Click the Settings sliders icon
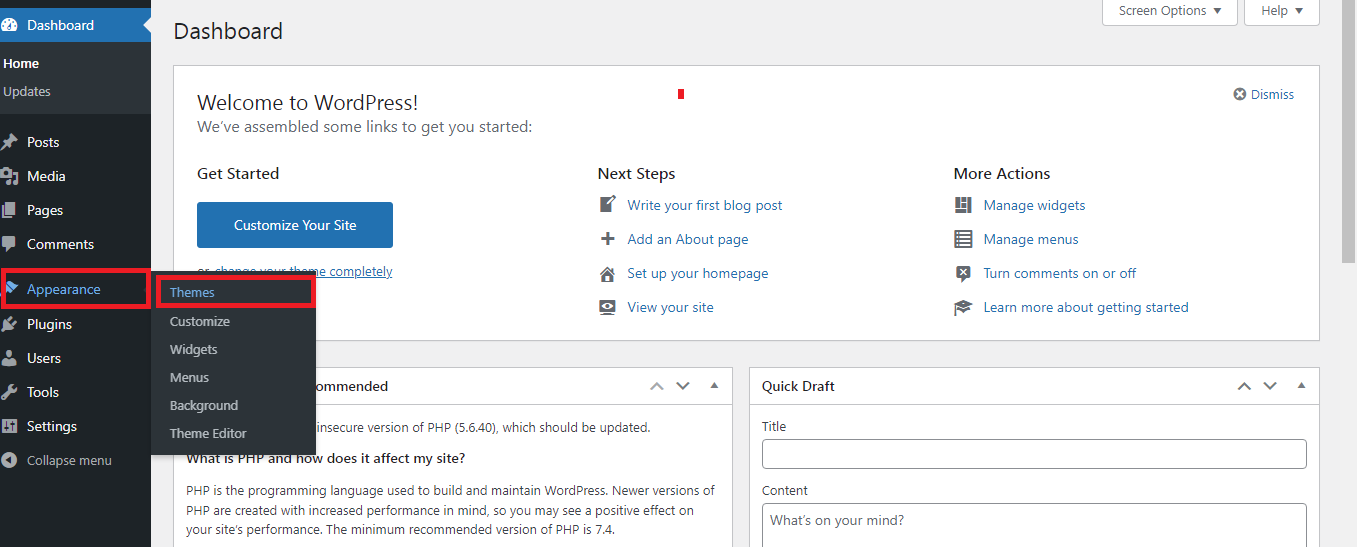 [x=9, y=426]
